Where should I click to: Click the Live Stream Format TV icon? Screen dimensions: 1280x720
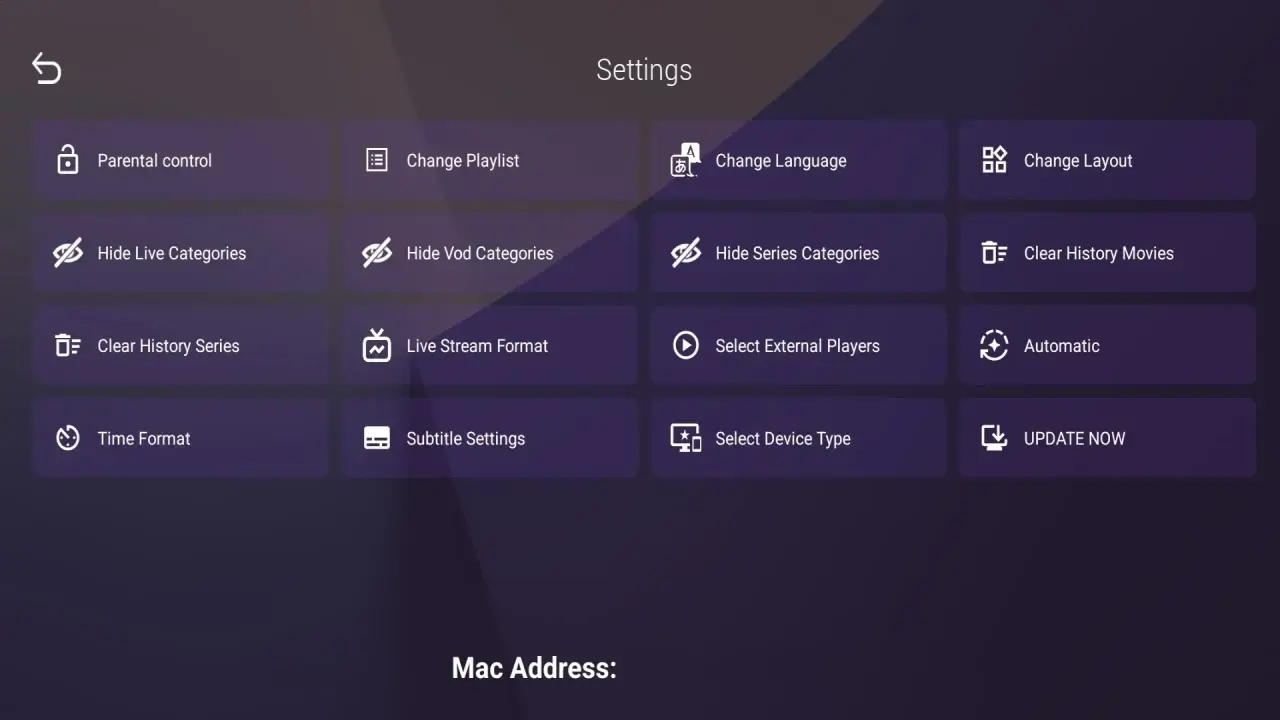point(377,345)
